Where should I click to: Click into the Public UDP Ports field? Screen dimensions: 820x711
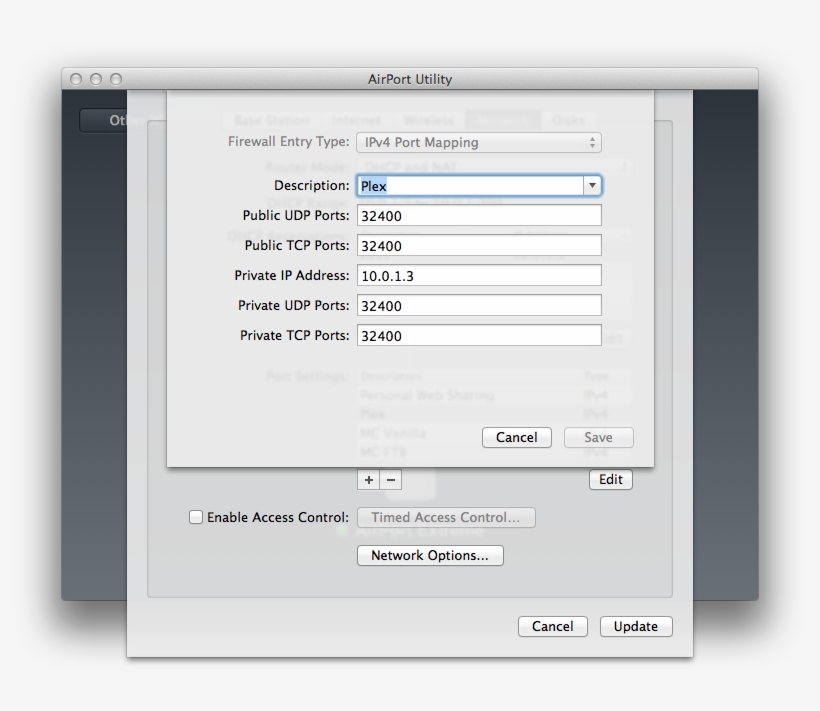tap(479, 216)
